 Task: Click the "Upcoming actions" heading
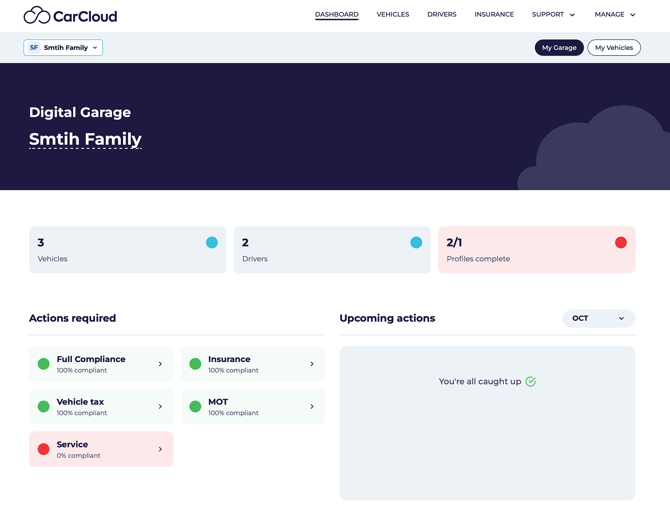coord(387,318)
